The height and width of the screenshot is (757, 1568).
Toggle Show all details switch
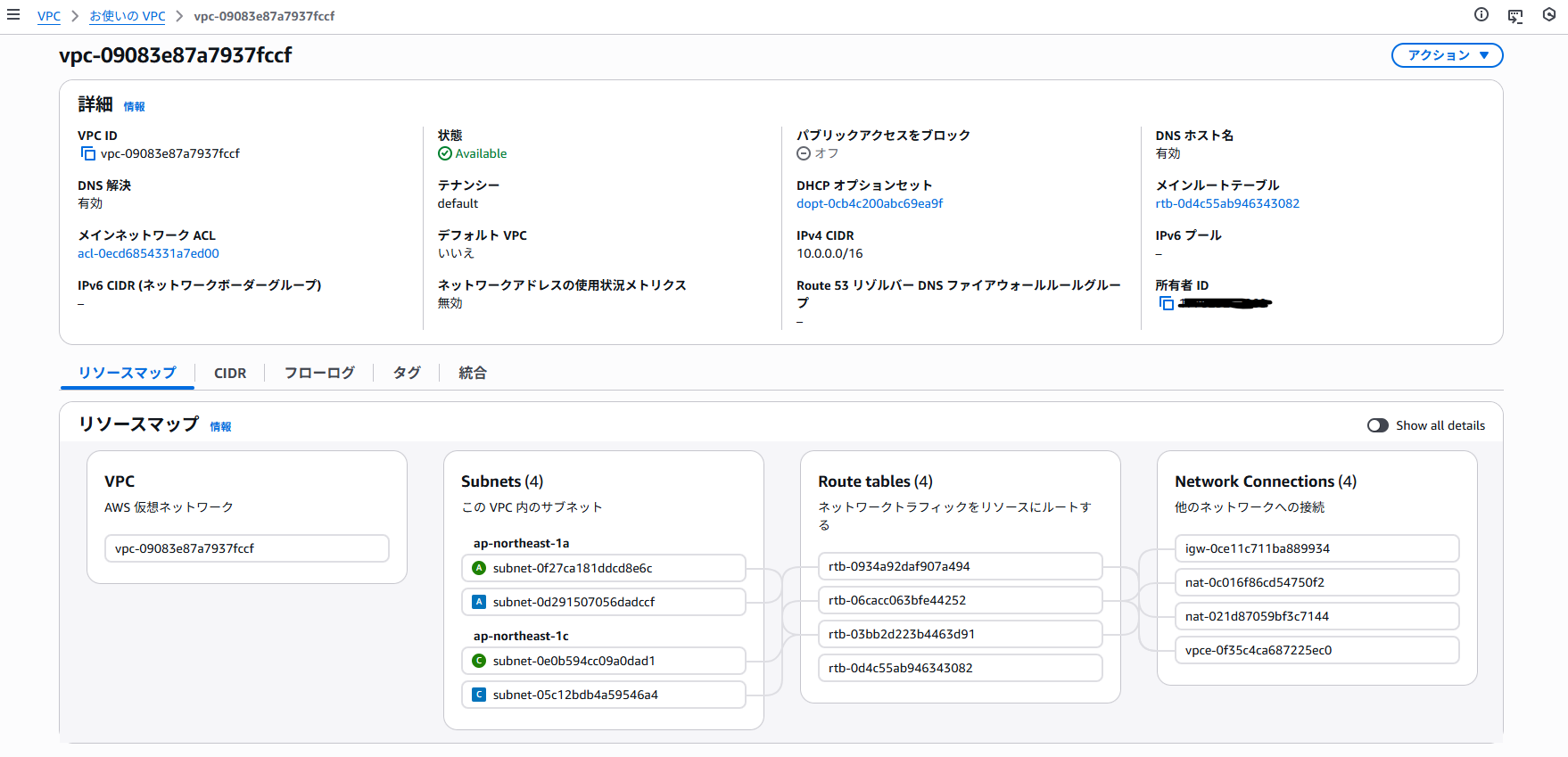pos(1378,425)
